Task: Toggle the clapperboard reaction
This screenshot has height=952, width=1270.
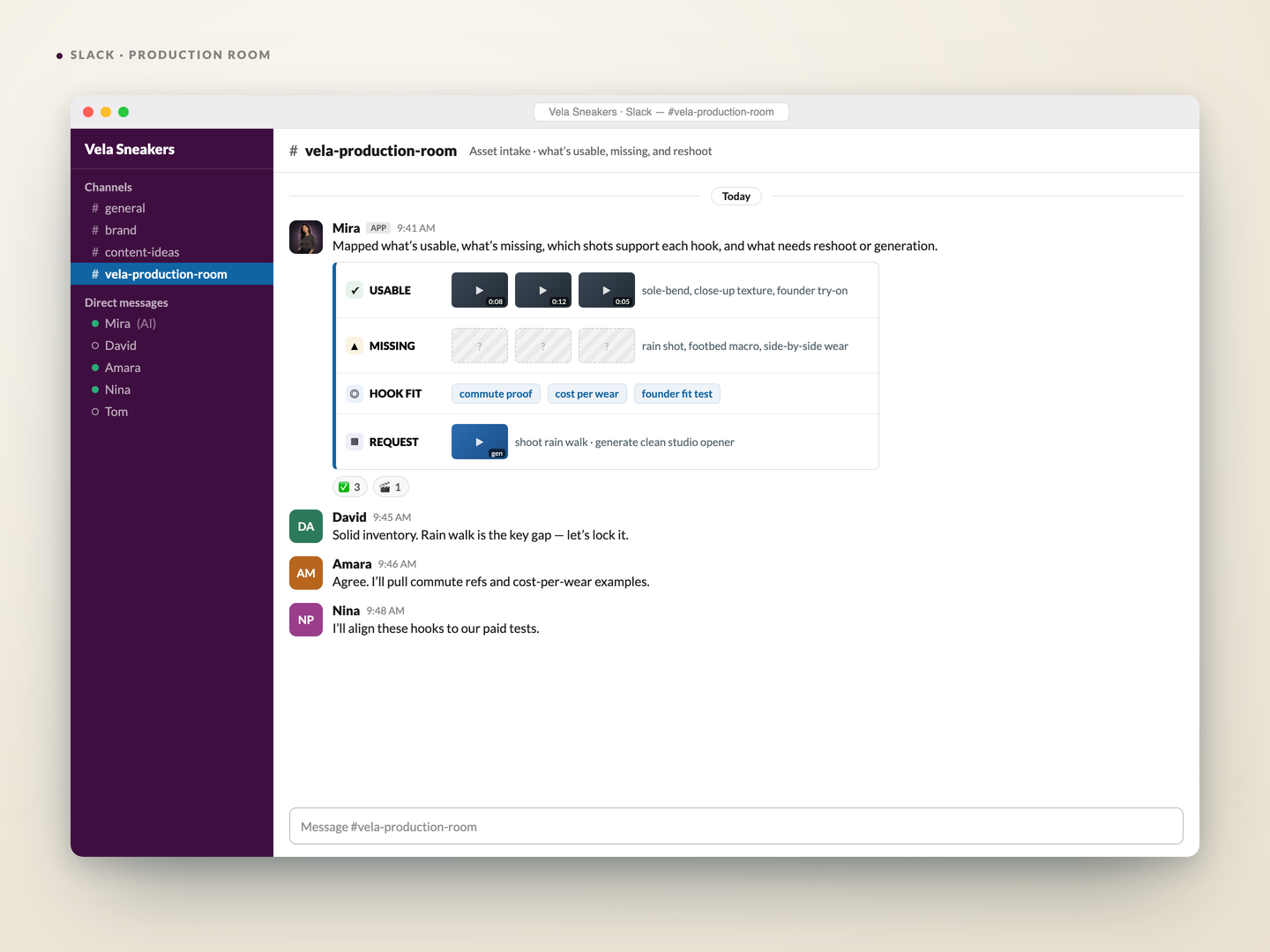Action: 391,487
